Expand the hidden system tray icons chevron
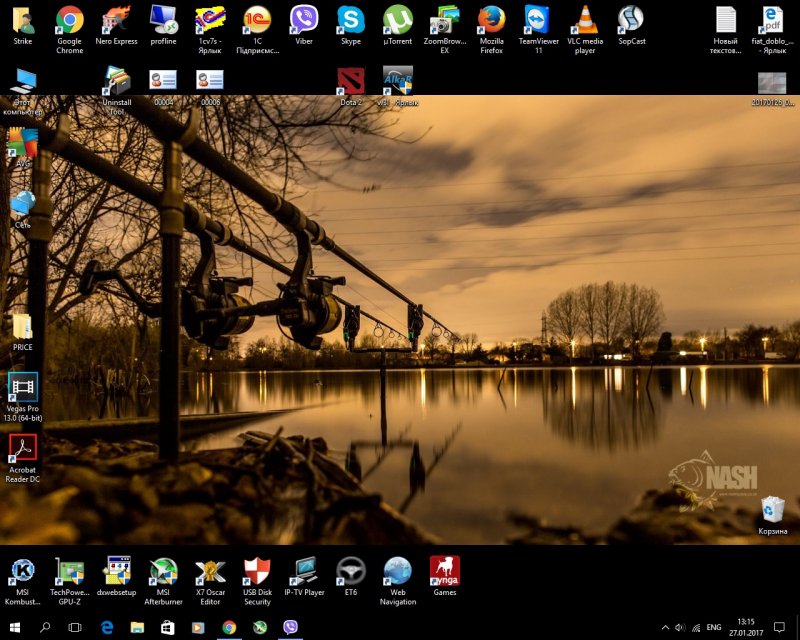Image resolution: width=800 pixels, height=640 pixels. pyautogui.click(x=666, y=627)
